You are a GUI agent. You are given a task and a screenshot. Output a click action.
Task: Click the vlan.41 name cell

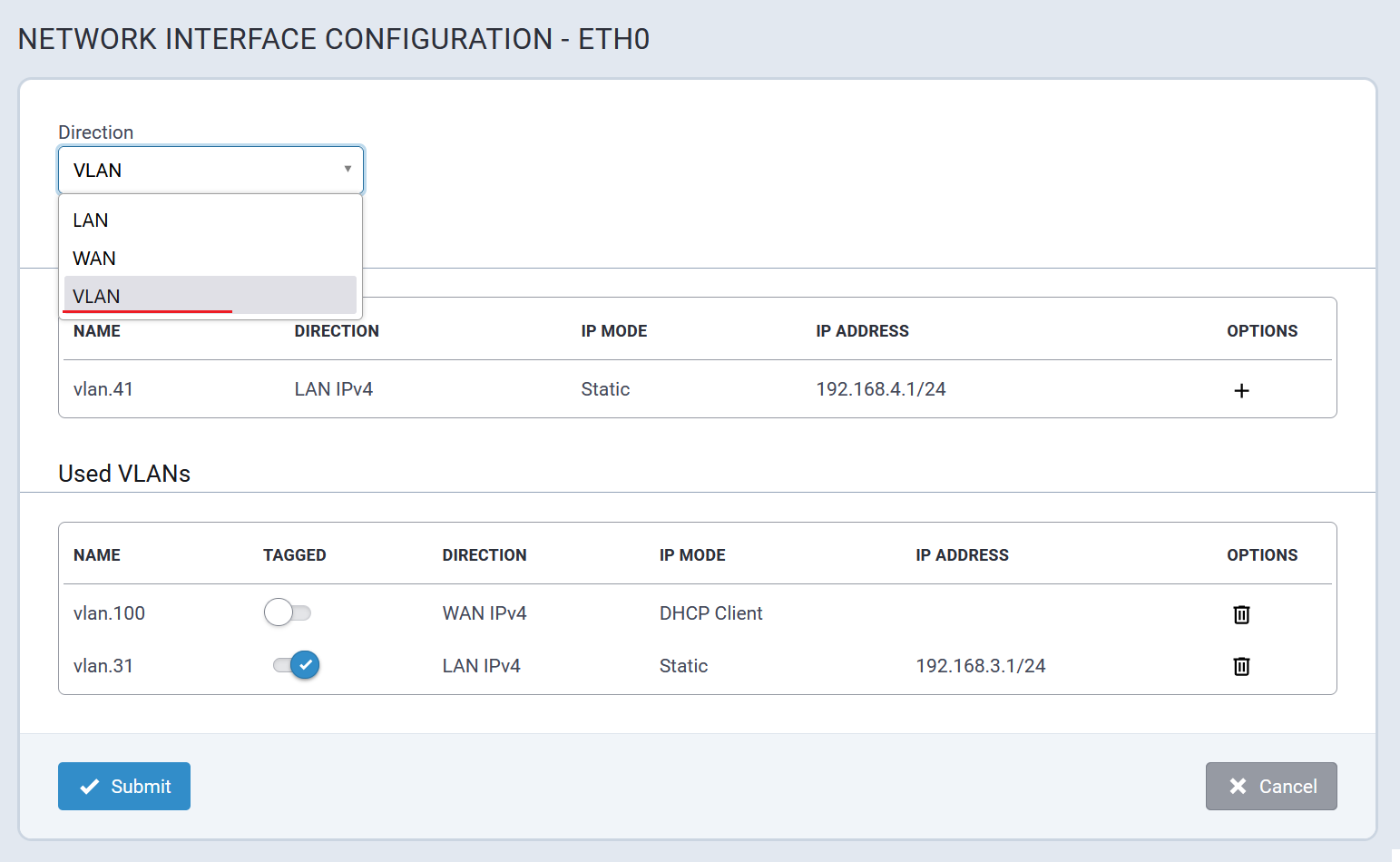click(103, 389)
